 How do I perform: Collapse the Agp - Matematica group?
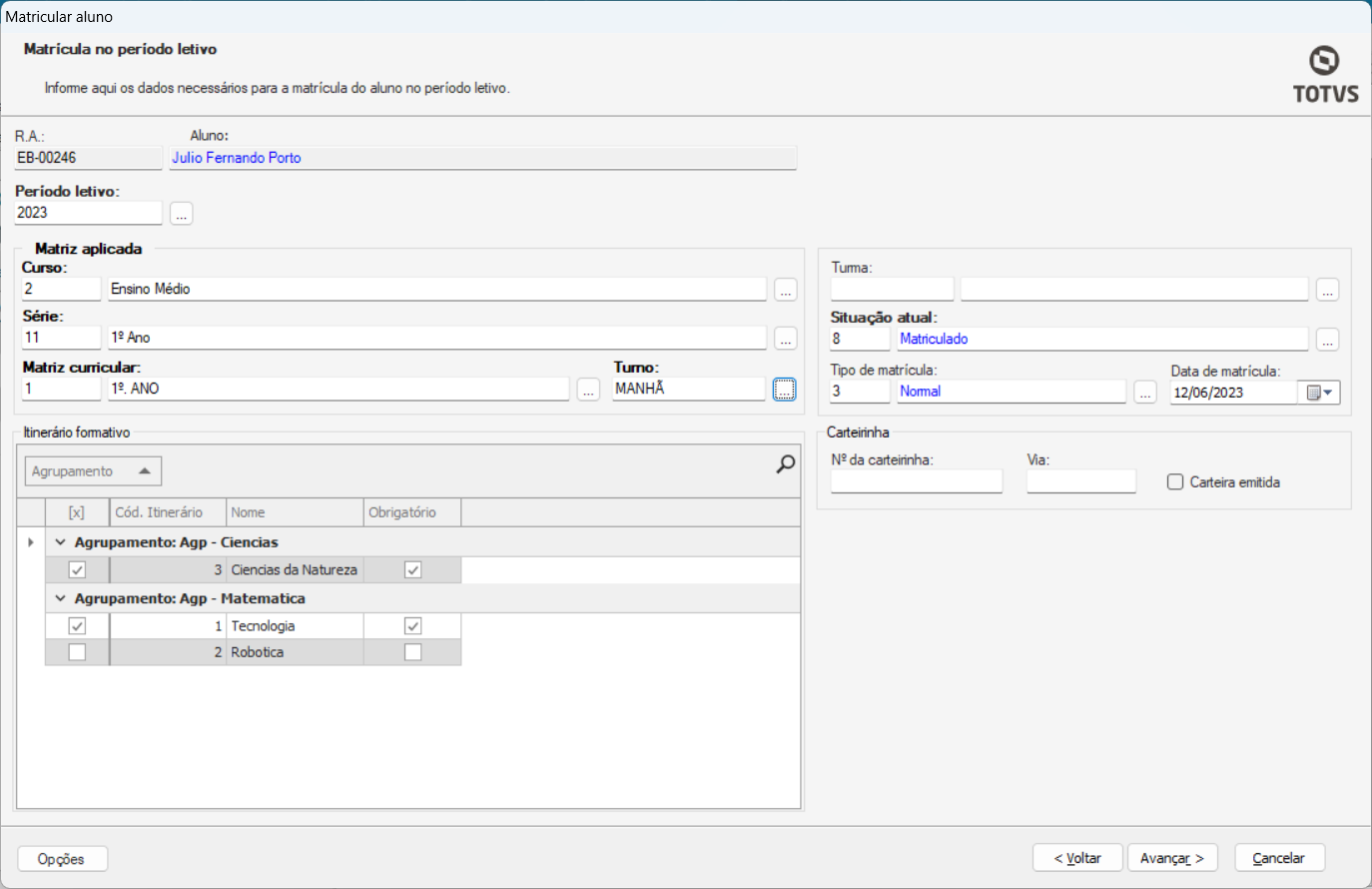pyautogui.click(x=60, y=598)
